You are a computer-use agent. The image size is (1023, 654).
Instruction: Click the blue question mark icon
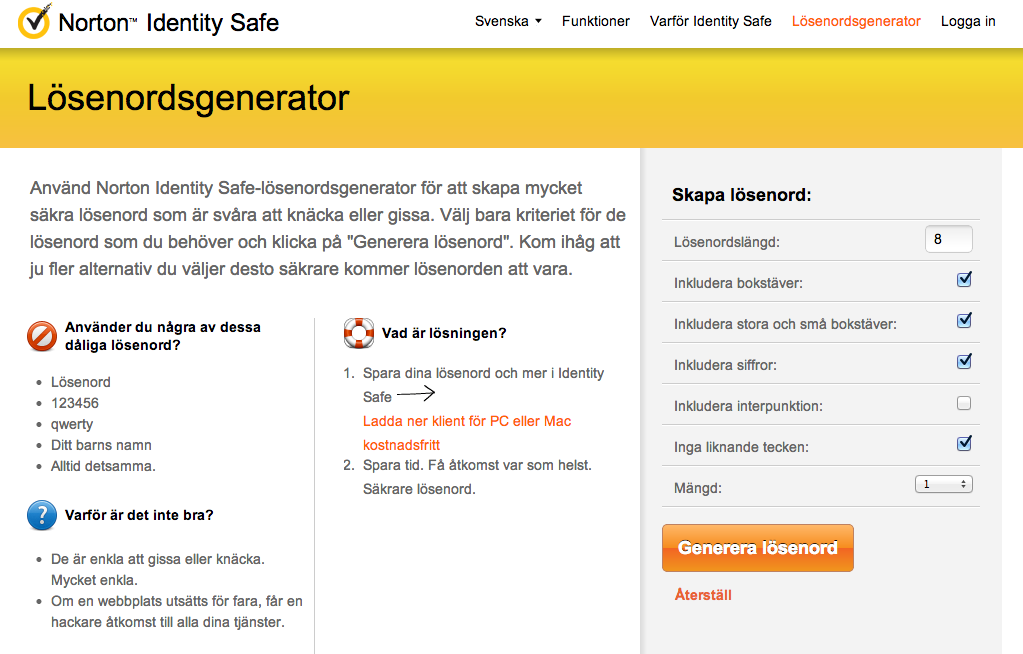point(42,515)
